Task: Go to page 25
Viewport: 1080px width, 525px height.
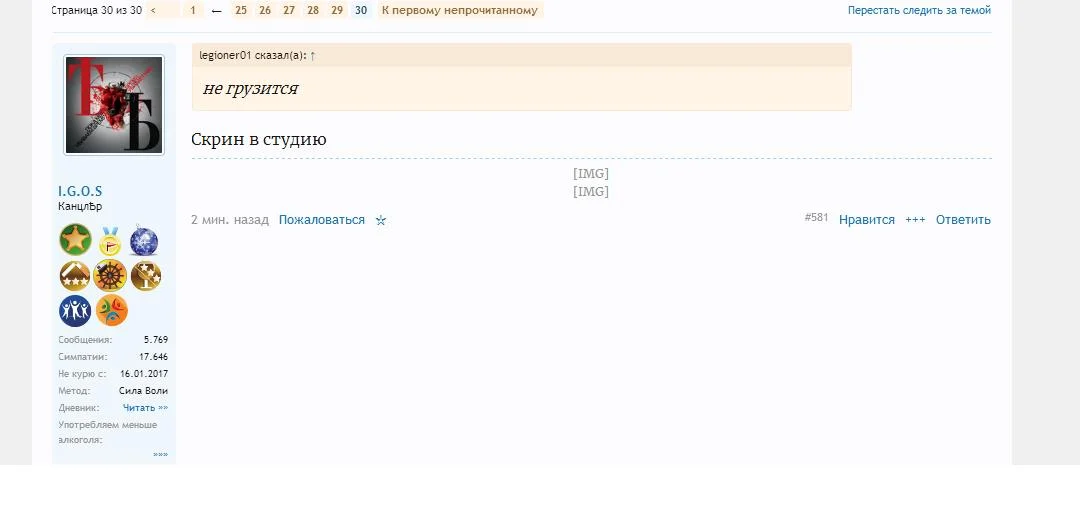Action: [x=241, y=10]
